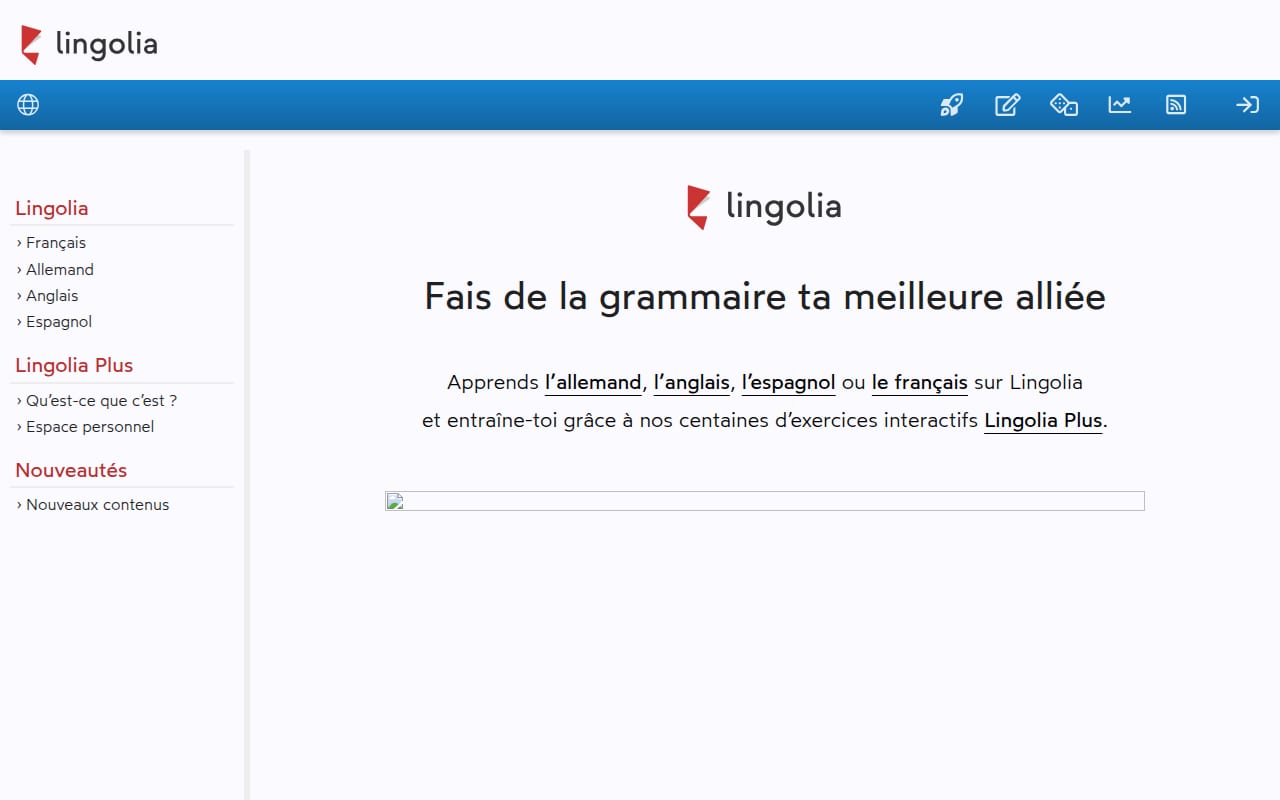Open the progress chart icon
Viewport: 1280px width, 800px height.
point(1120,104)
